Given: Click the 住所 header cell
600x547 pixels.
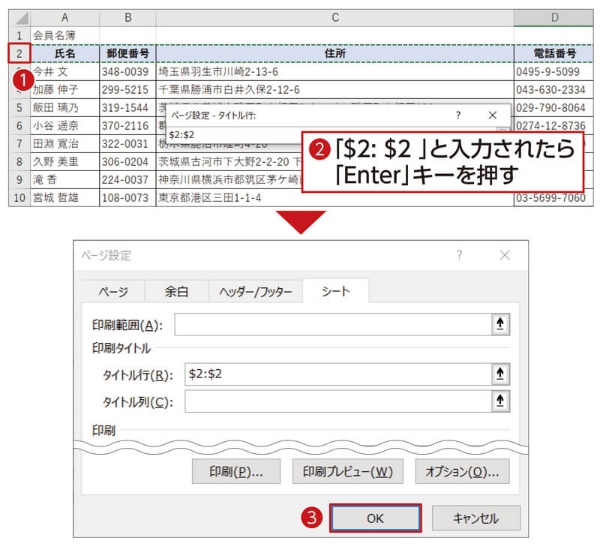Looking at the screenshot, I should [335, 54].
